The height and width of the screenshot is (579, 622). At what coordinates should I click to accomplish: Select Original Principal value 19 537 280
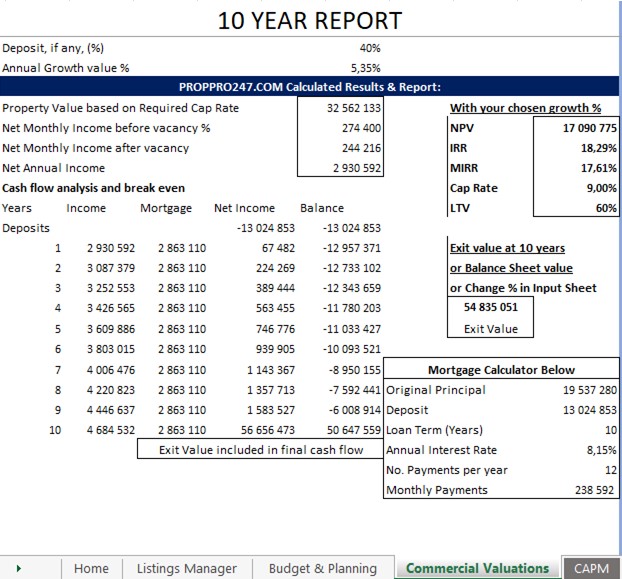tap(590, 390)
